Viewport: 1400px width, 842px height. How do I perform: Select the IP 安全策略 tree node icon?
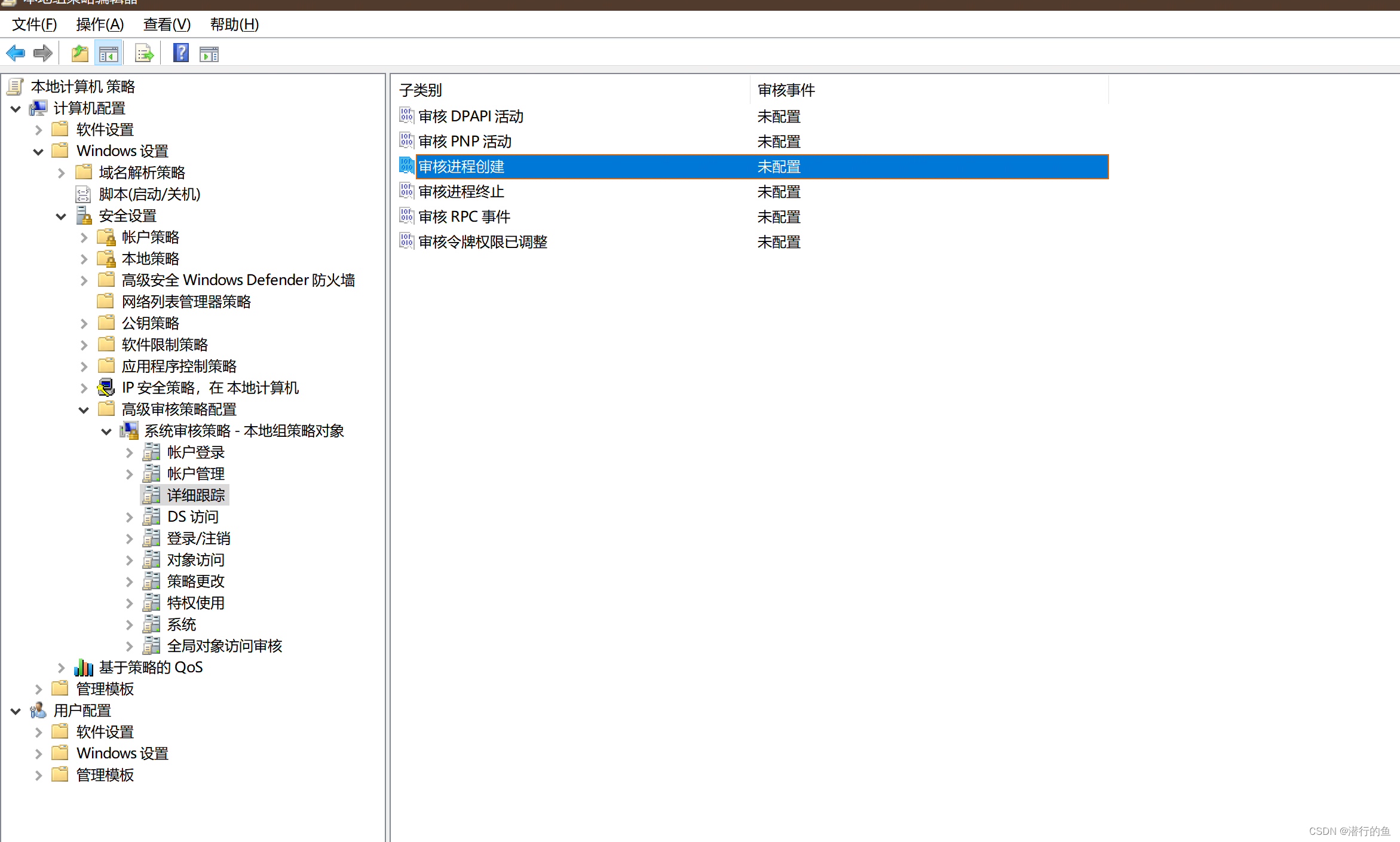[106, 388]
